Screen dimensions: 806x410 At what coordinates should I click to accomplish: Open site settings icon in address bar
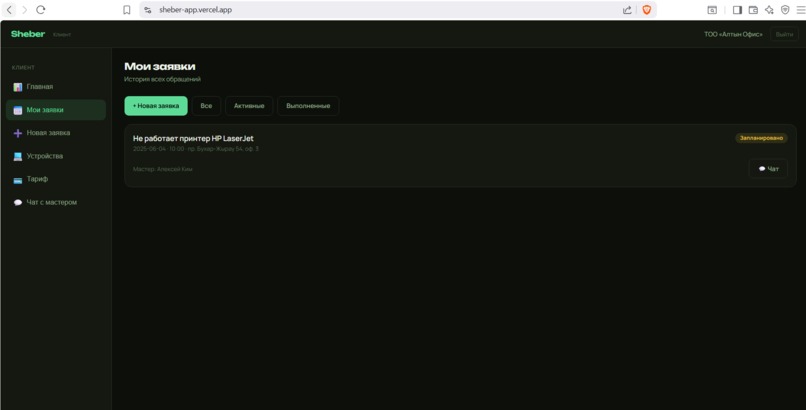(x=148, y=10)
